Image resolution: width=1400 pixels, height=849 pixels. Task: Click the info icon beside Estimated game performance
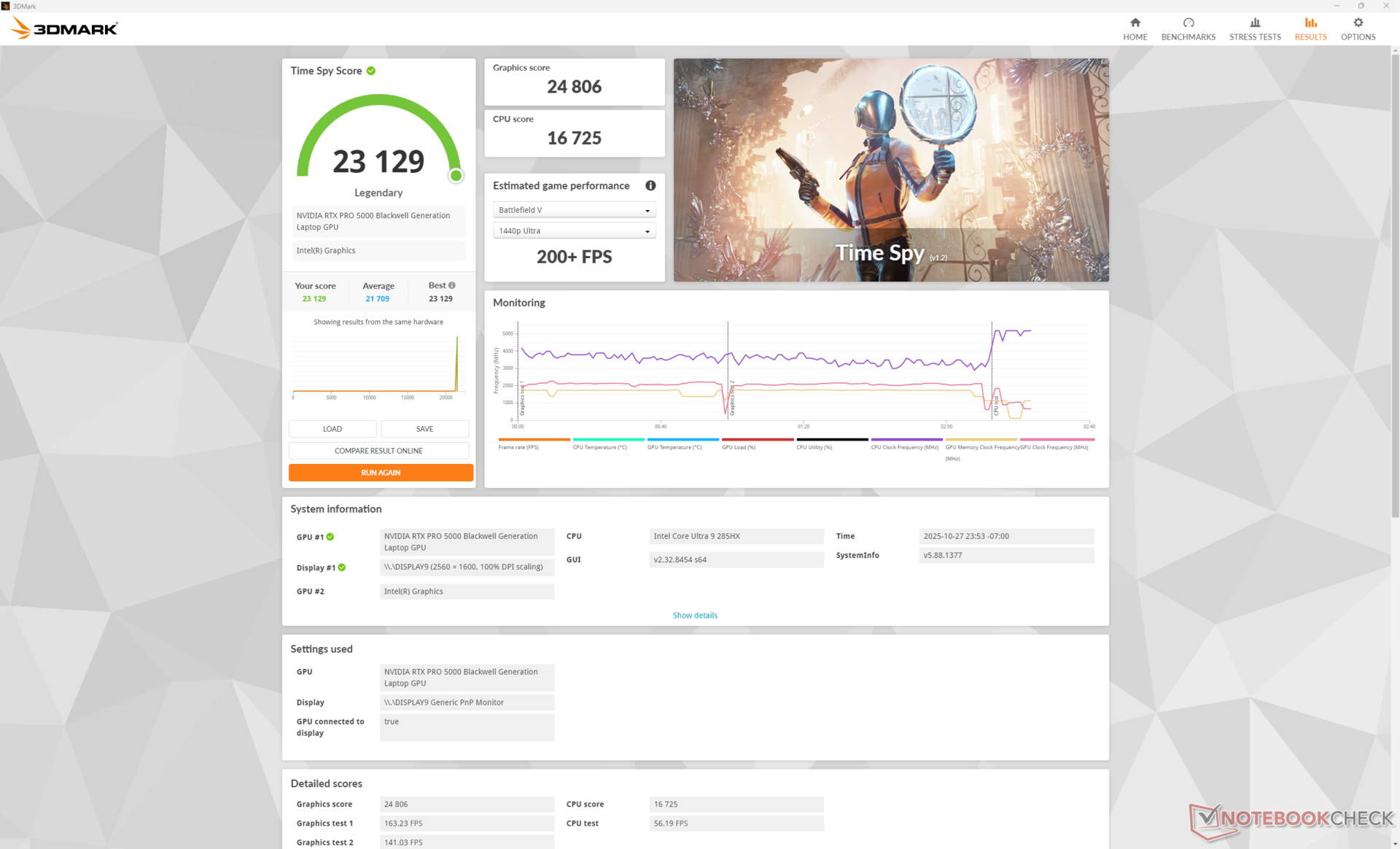(x=650, y=186)
